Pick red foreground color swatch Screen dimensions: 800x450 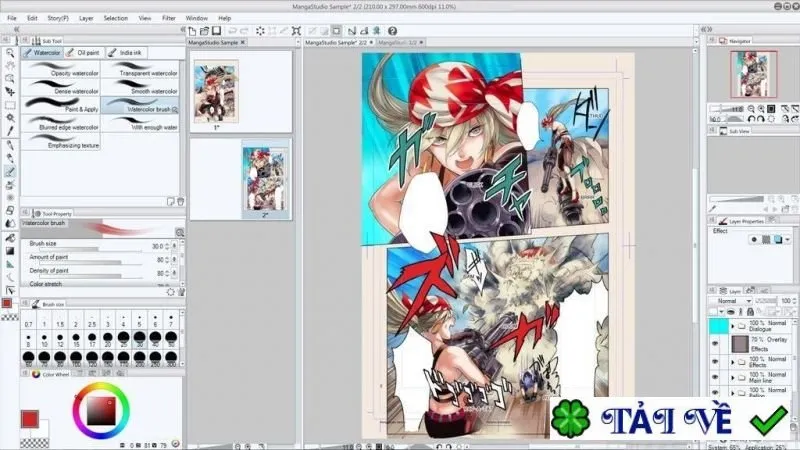[30, 419]
